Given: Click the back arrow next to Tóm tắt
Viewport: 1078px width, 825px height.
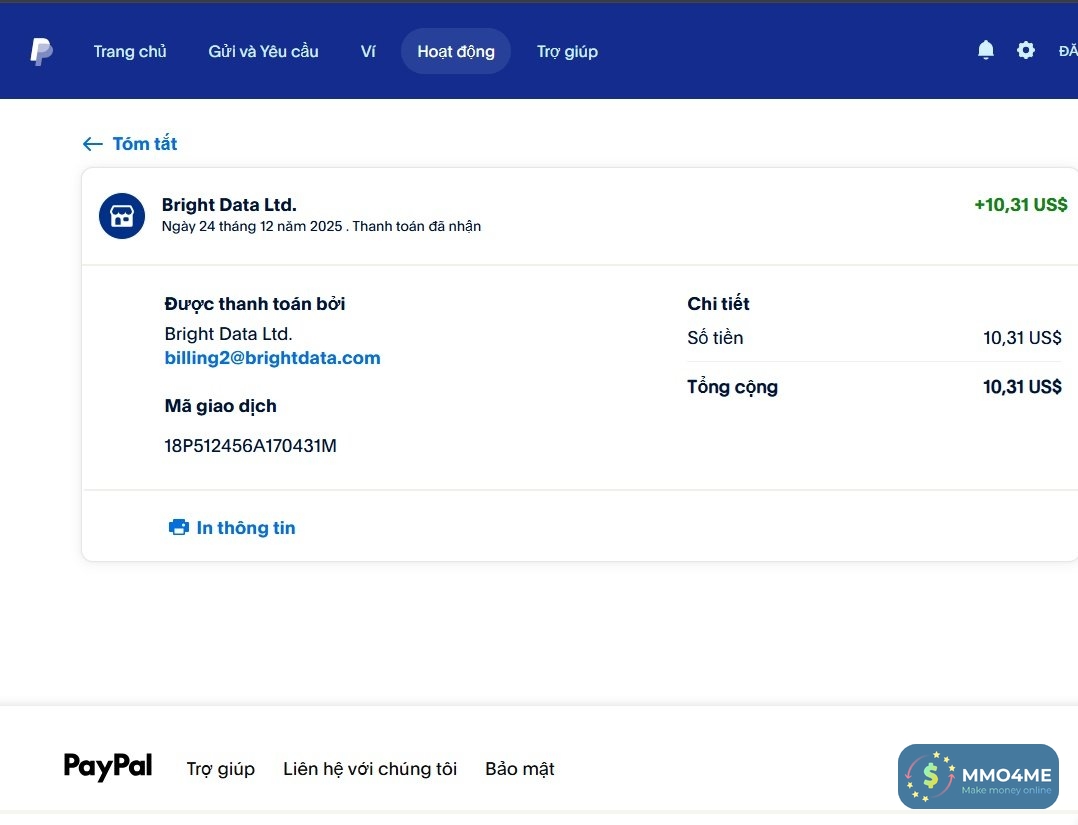Looking at the screenshot, I should click(x=92, y=144).
